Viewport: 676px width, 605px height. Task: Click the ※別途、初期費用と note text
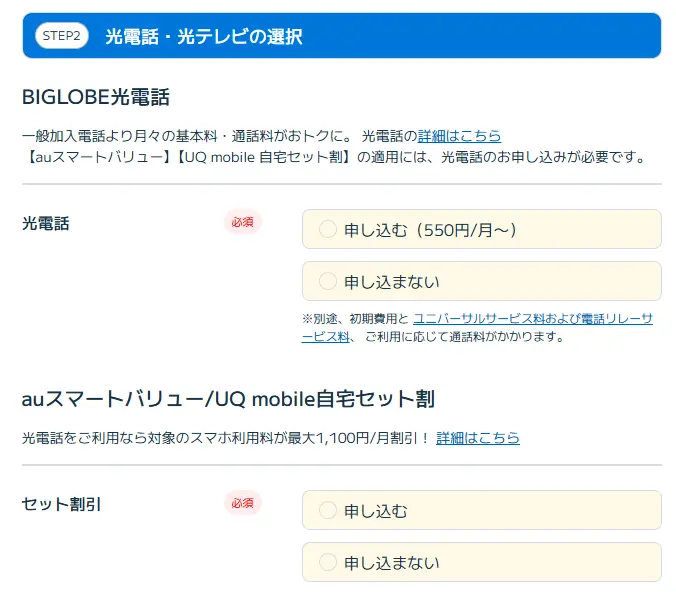(x=355, y=318)
